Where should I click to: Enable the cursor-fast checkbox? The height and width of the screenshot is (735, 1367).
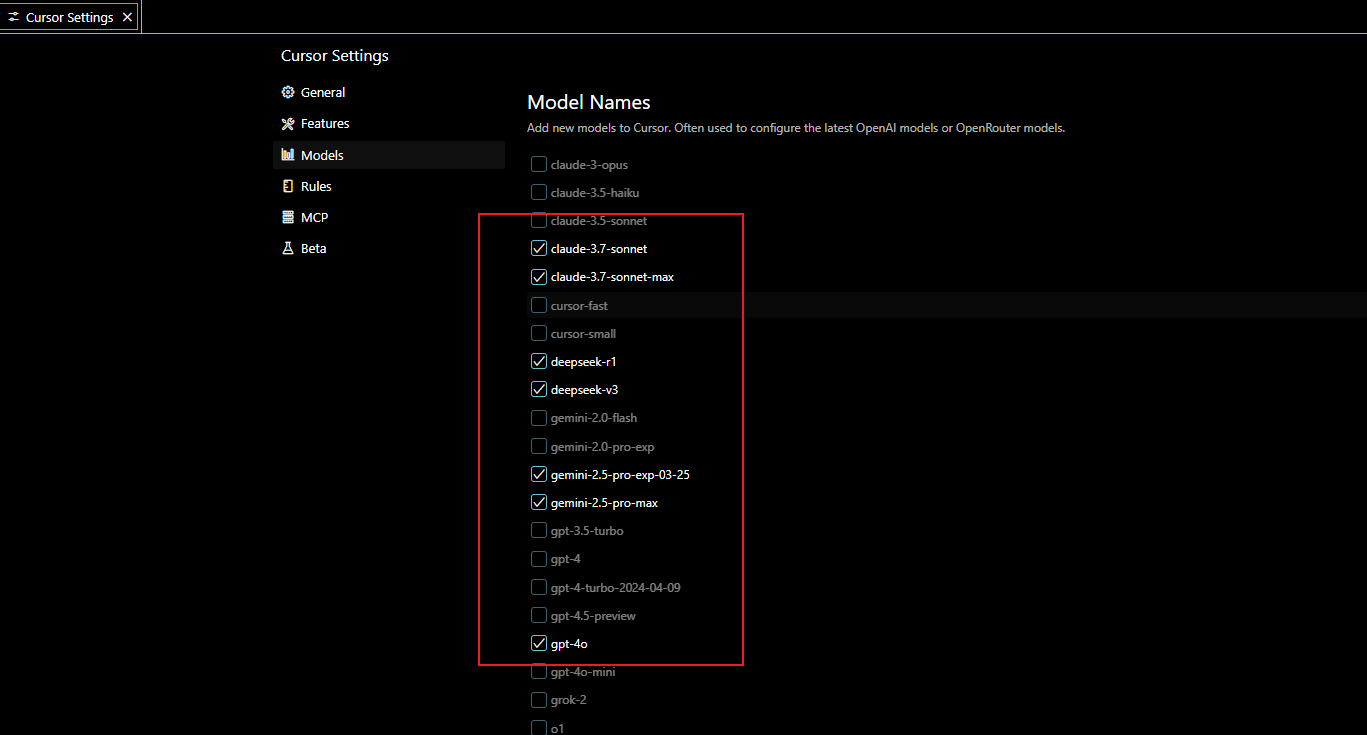tap(539, 305)
